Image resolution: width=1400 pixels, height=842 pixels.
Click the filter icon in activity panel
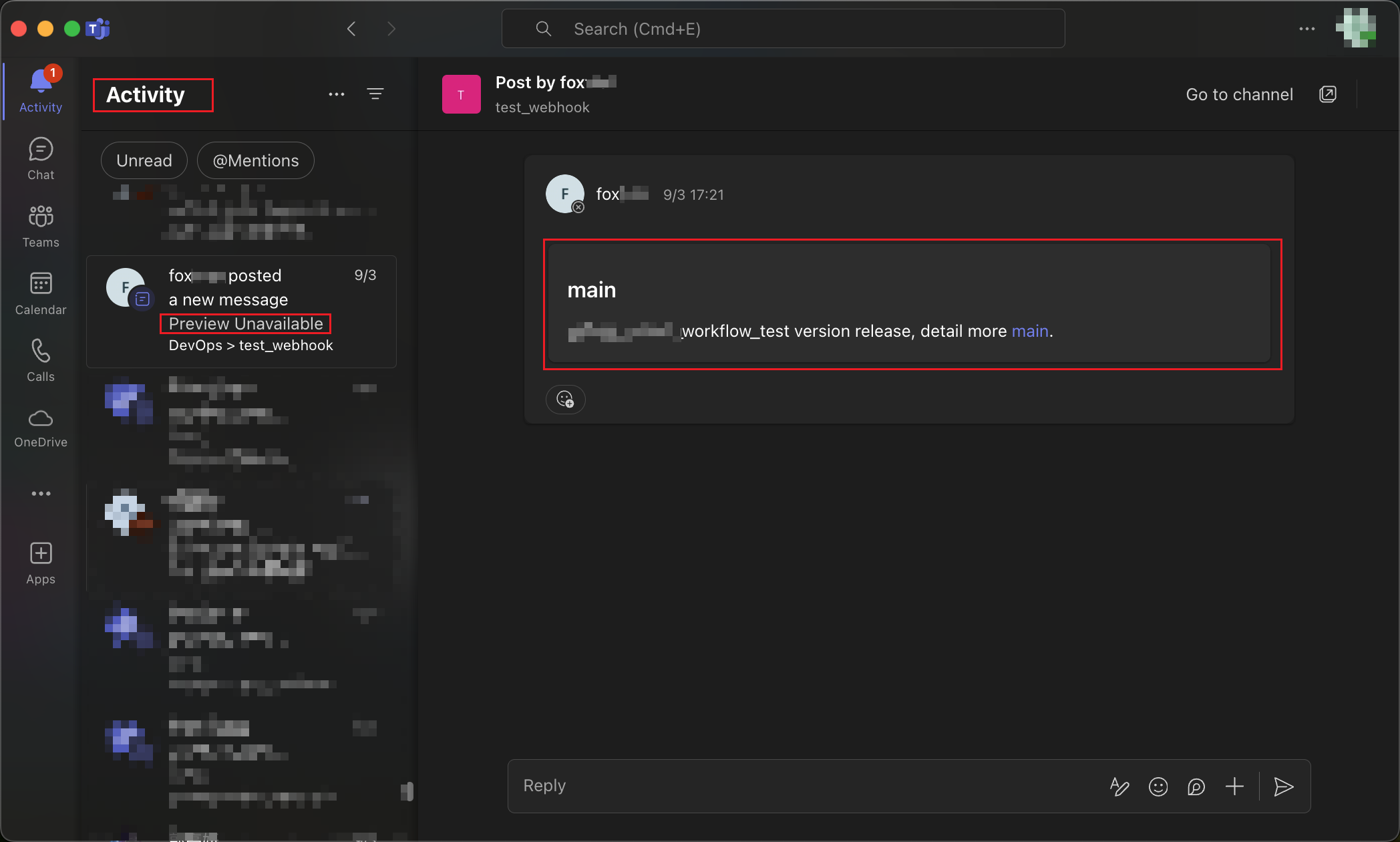(x=375, y=94)
